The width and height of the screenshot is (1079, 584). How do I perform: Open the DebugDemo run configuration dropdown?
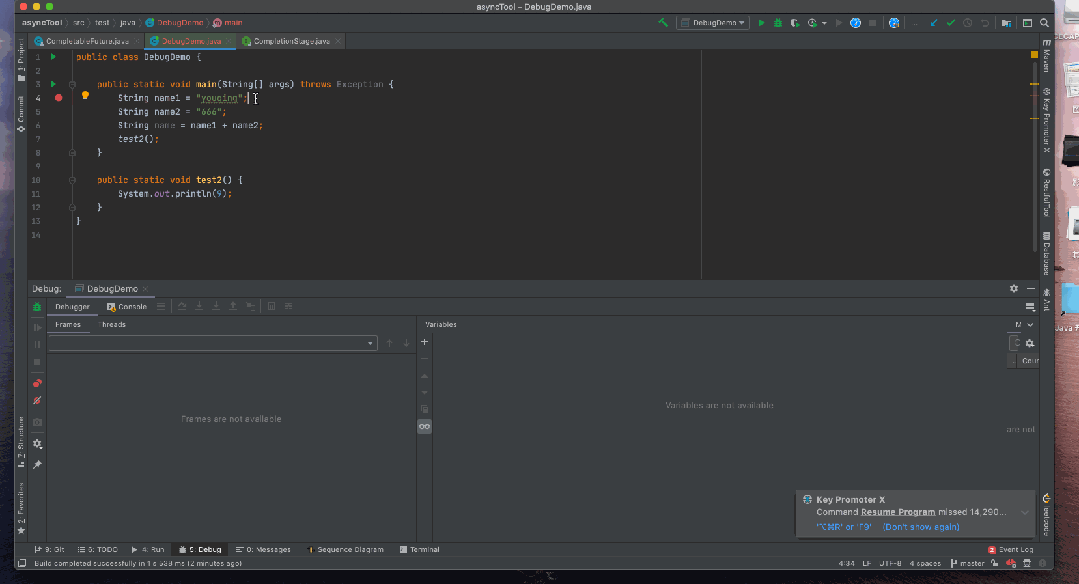click(713, 23)
